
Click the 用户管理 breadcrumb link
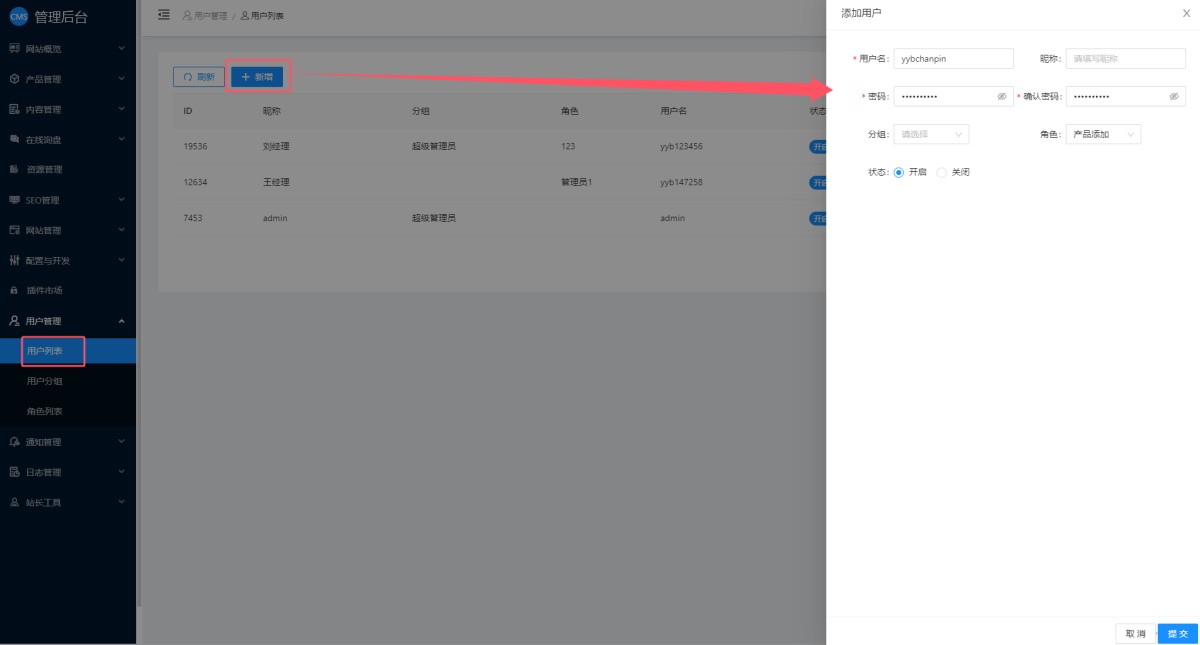tap(205, 16)
